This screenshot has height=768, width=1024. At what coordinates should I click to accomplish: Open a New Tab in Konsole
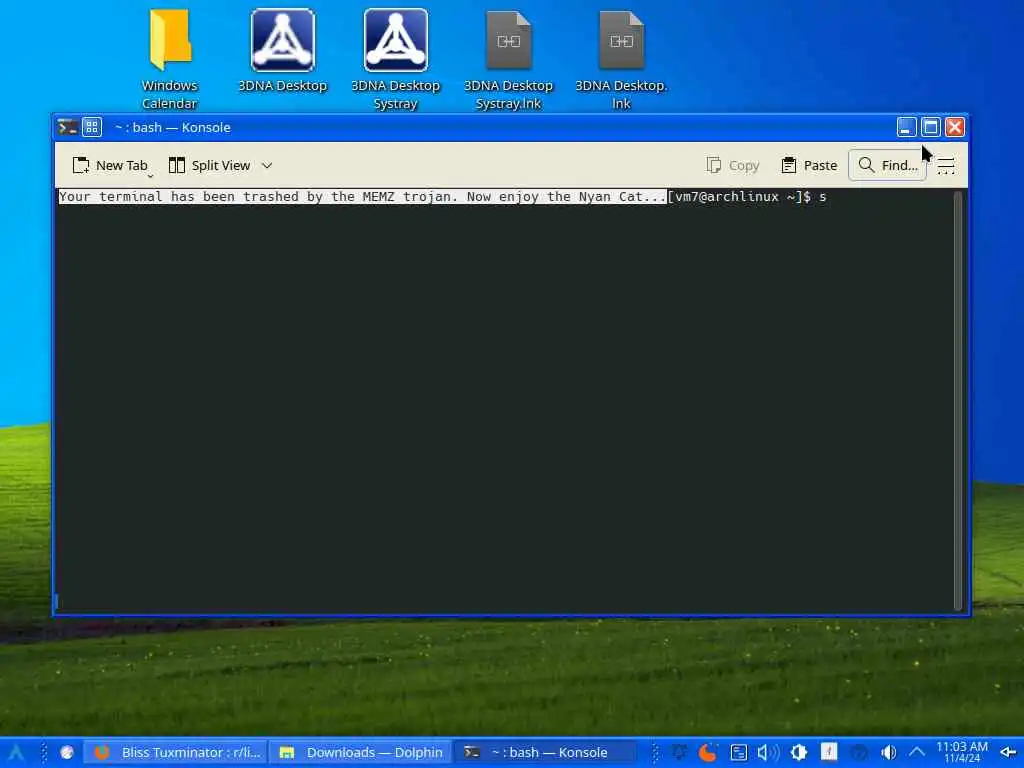[110, 165]
